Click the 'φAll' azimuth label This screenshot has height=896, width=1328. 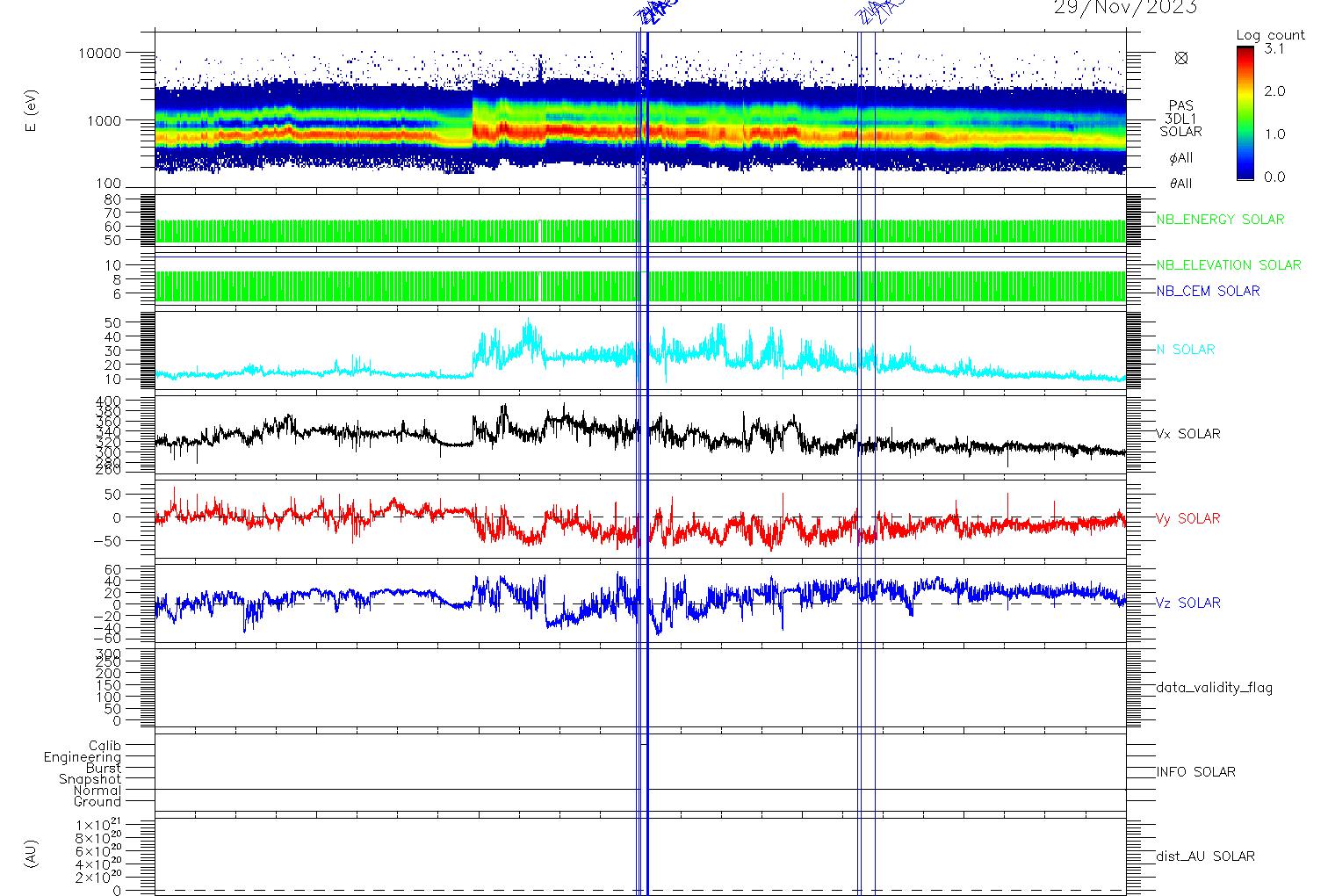point(1181,158)
